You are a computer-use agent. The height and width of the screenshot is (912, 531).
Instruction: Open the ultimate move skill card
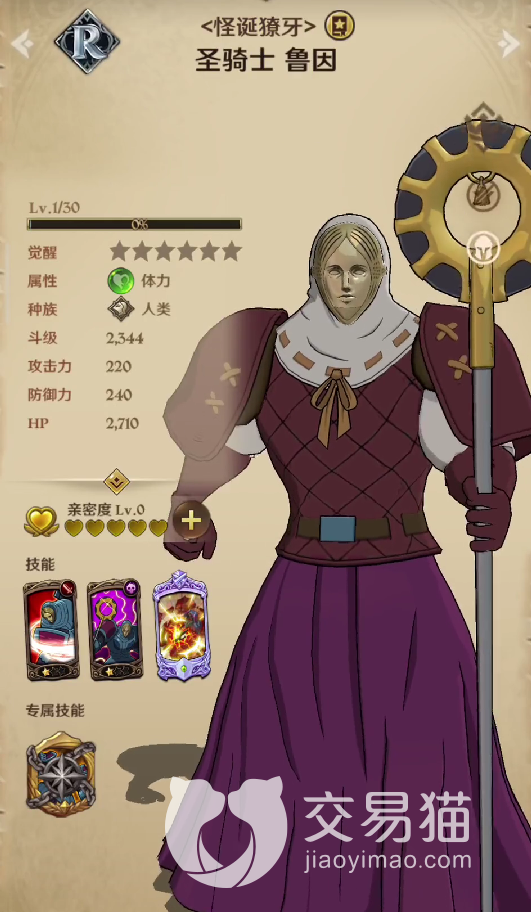coord(180,626)
